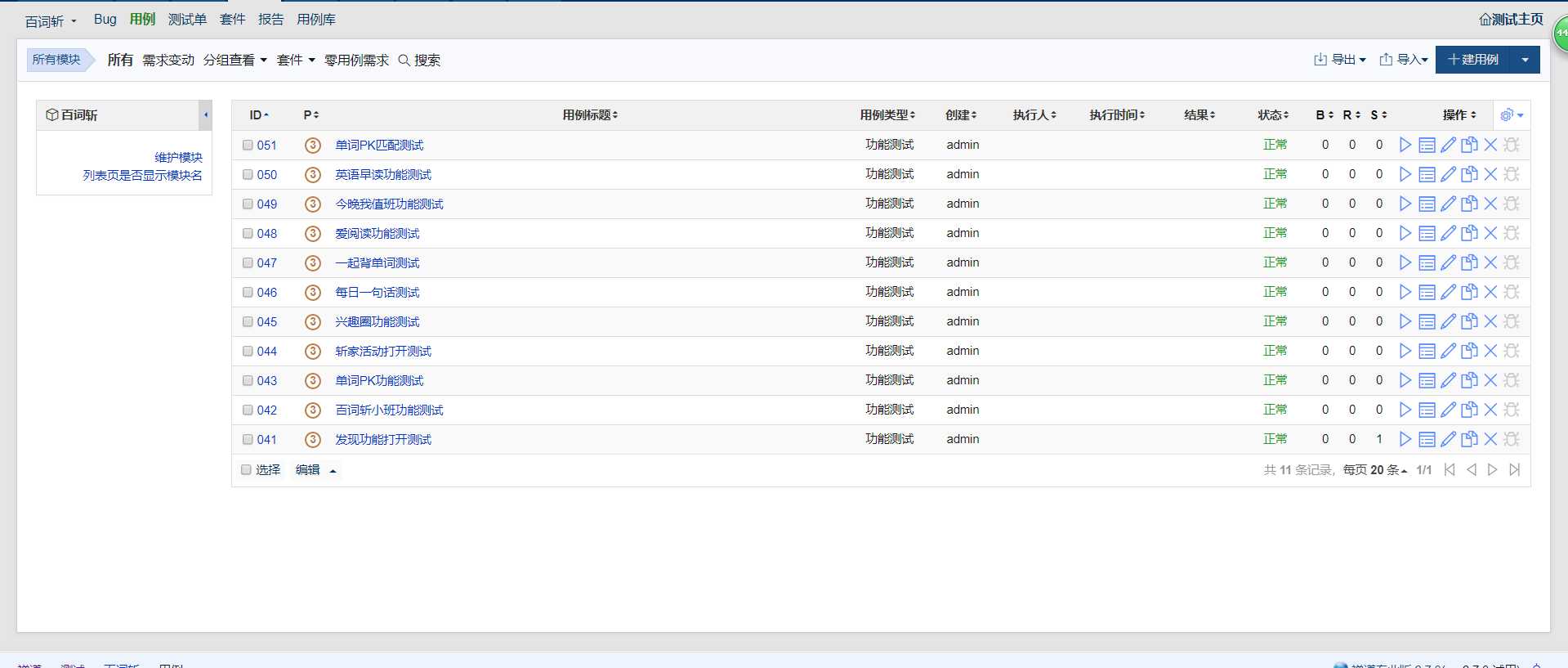
Task: Check the box for case 049
Action: point(248,204)
